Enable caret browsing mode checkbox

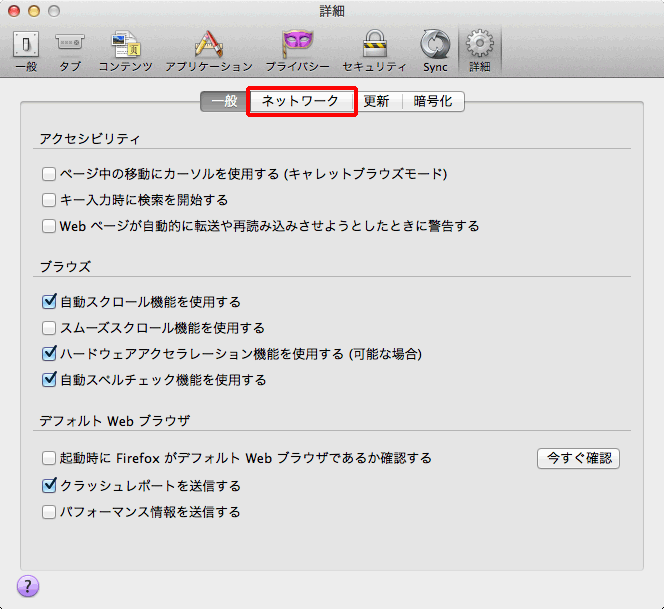[49, 174]
